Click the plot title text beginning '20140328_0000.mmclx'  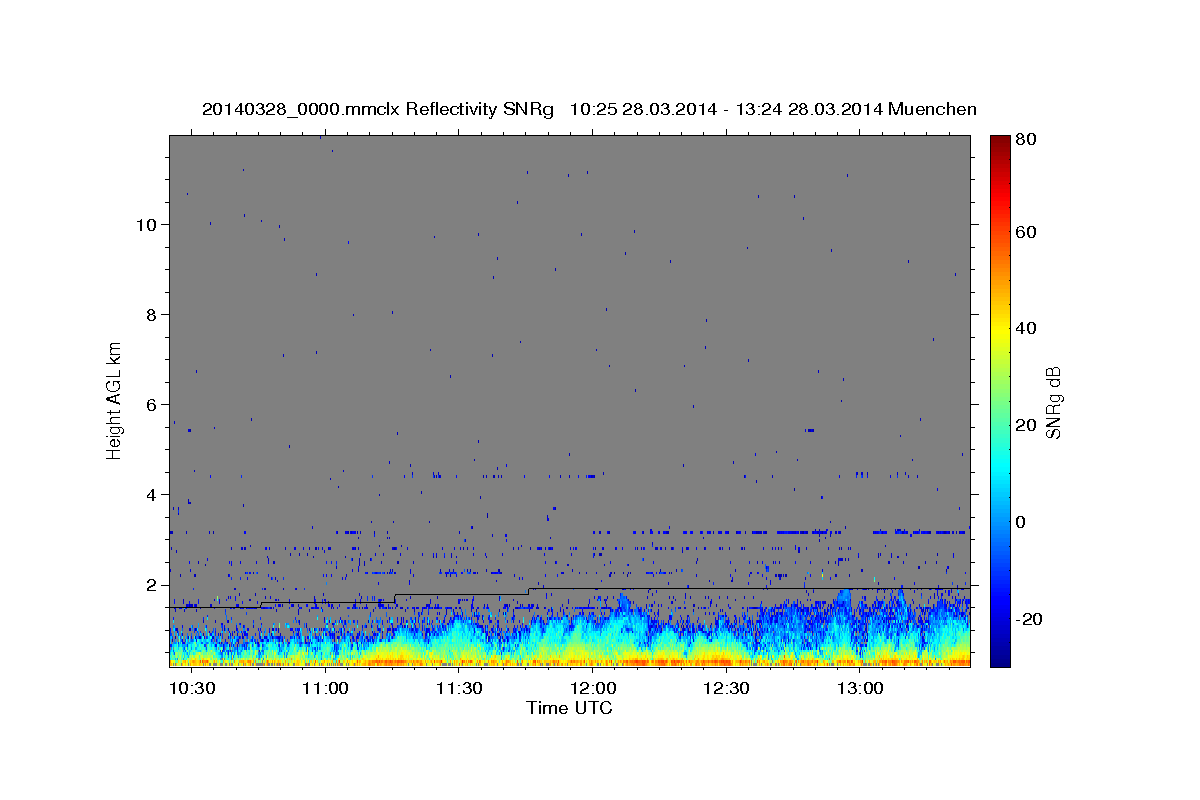(x=589, y=109)
